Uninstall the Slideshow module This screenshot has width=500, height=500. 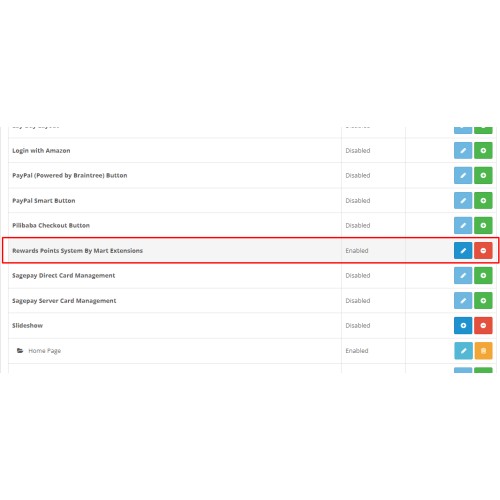coord(483,325)
